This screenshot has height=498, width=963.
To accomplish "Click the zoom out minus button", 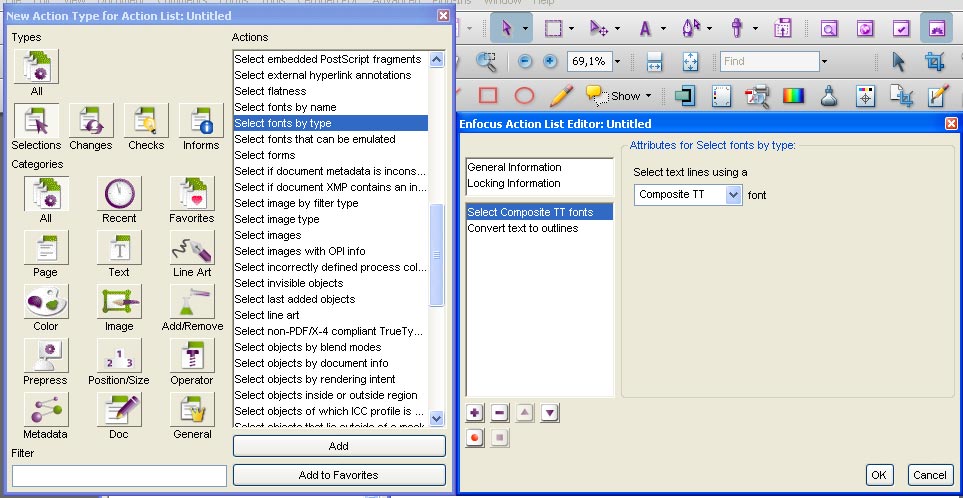I will point(524,61).
